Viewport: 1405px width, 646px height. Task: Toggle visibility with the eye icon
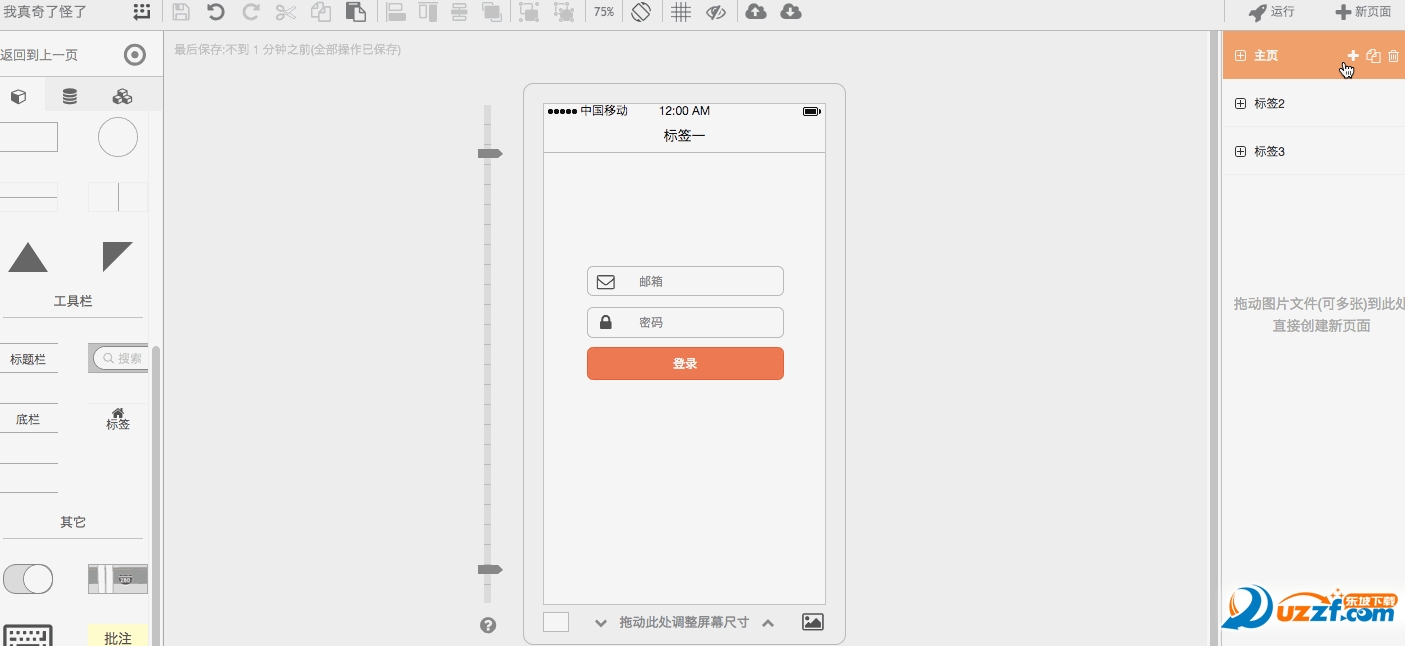coord(715,12)
